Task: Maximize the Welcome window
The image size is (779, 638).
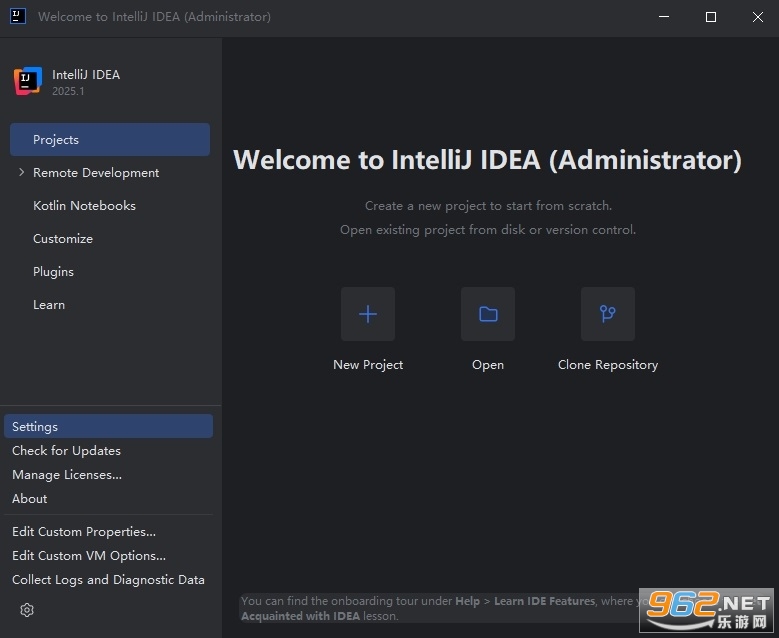Action: click(x=710, y=16)
